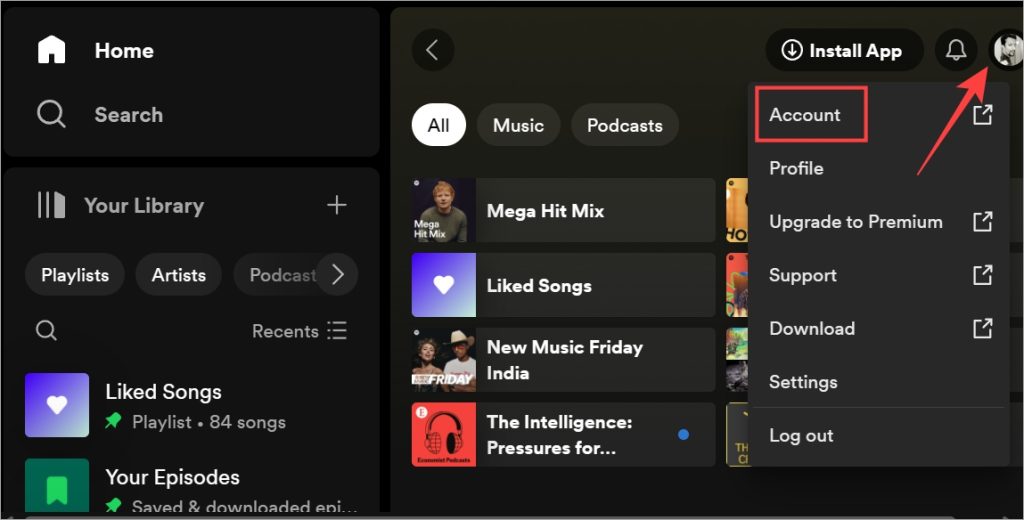Select the All filter chip
The width and height of the screenshot is (1024, 520).
point(438,125)
